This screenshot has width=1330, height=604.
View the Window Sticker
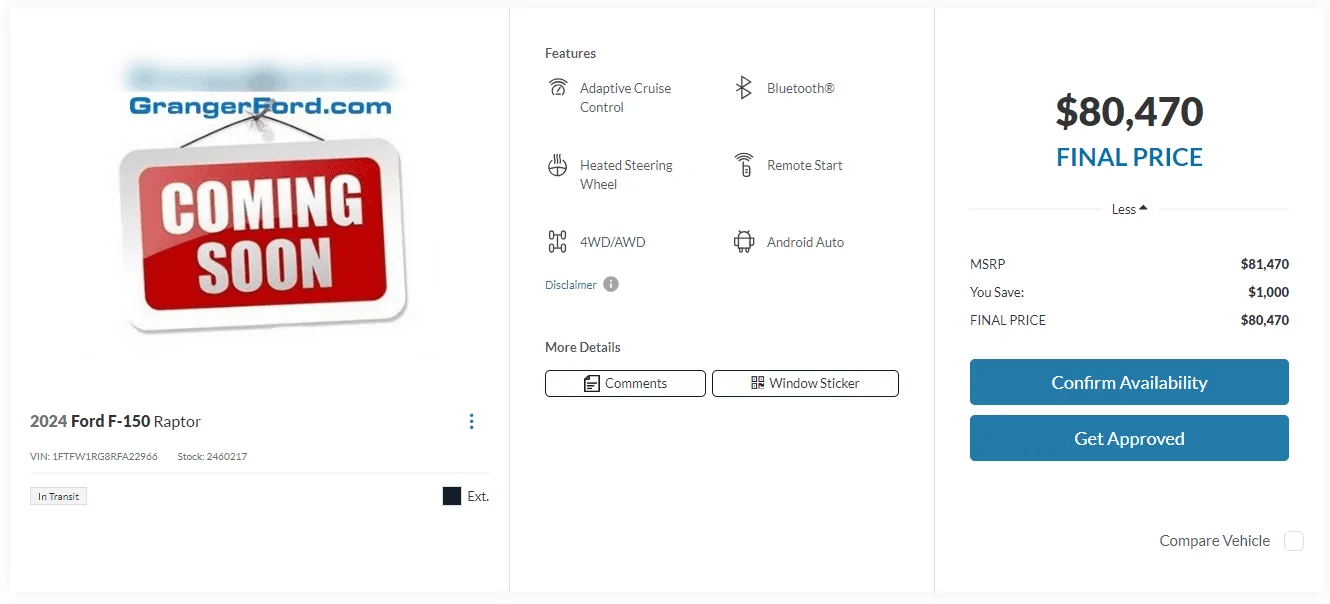[x=805, y=383]
